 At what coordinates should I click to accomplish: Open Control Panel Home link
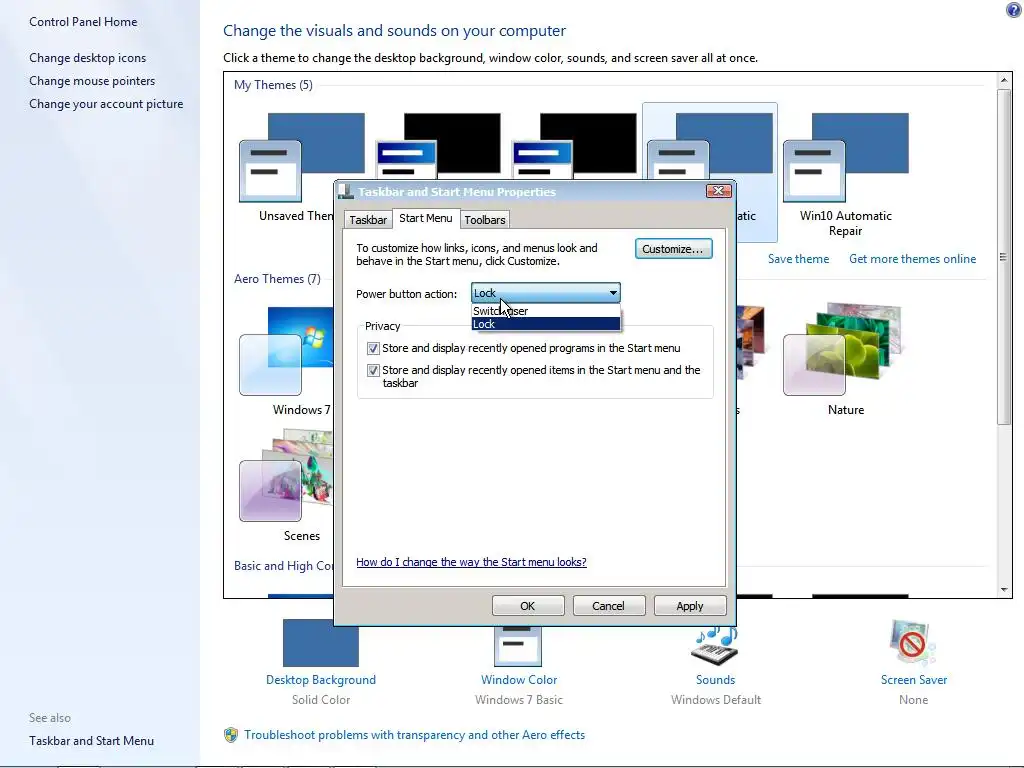pos(83,22)
